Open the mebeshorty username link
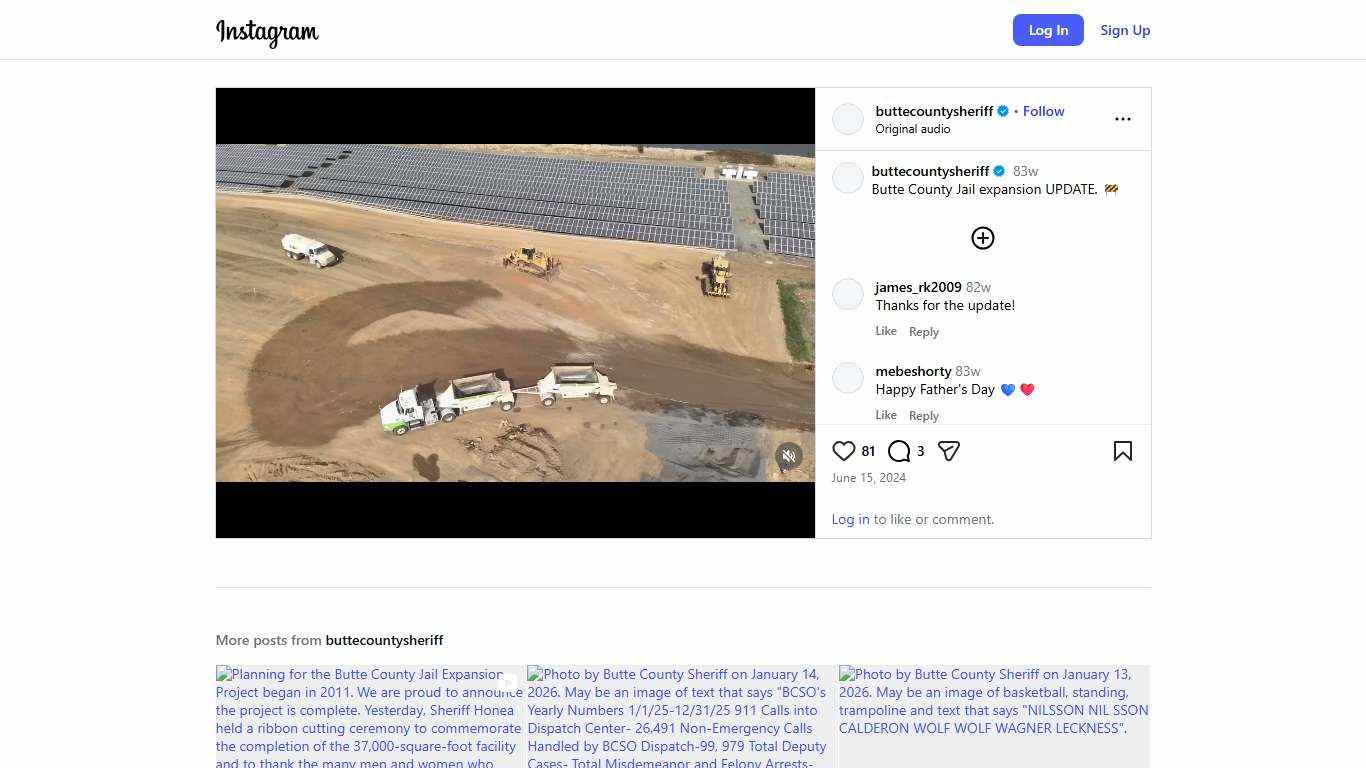Image resolution: width=1366 pixels, height=768 pixels. click(913, 371)
